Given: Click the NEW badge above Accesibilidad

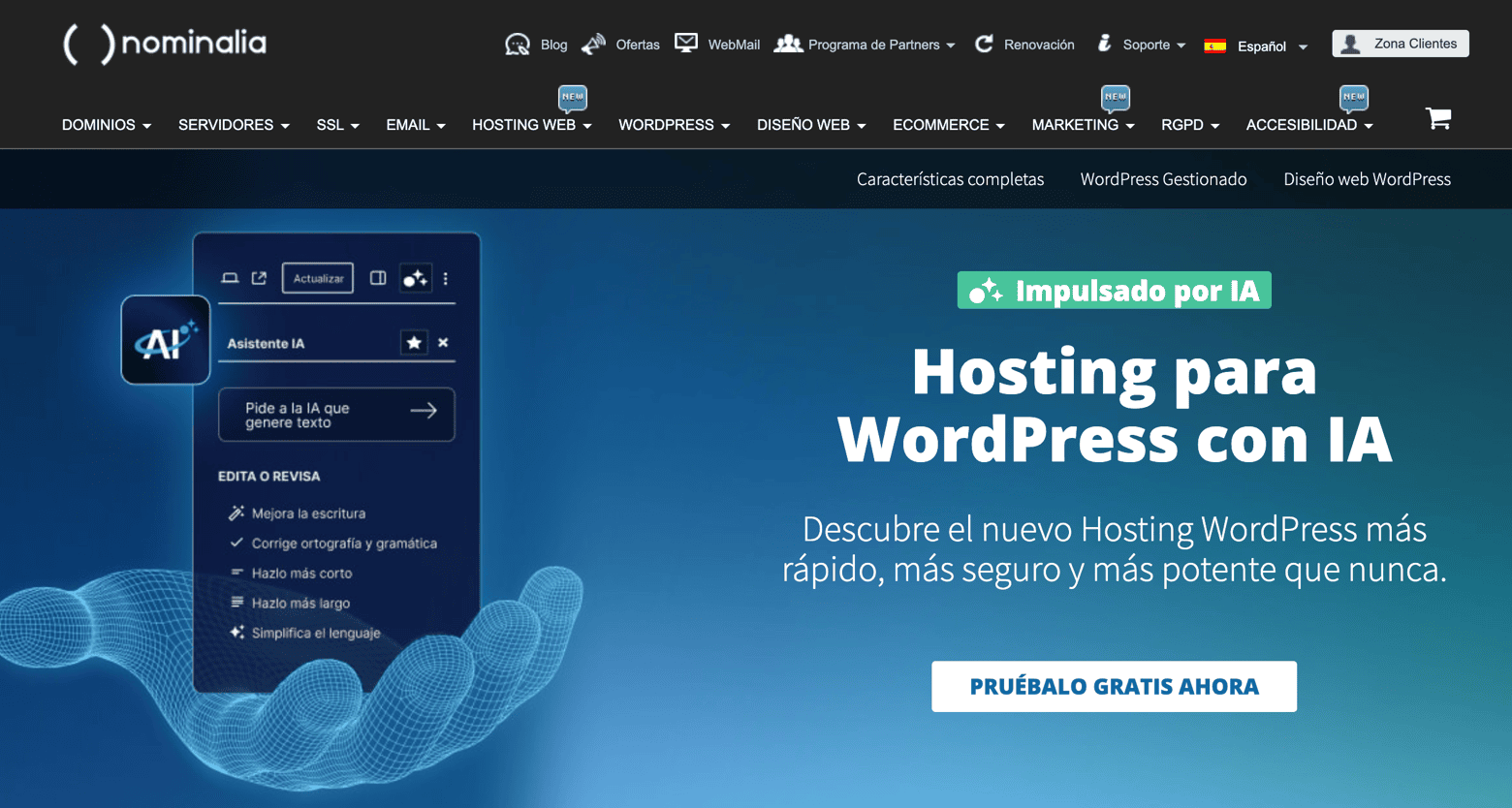Looking at the screenshot, I should pyautogui.click(x=1354, y=98).
